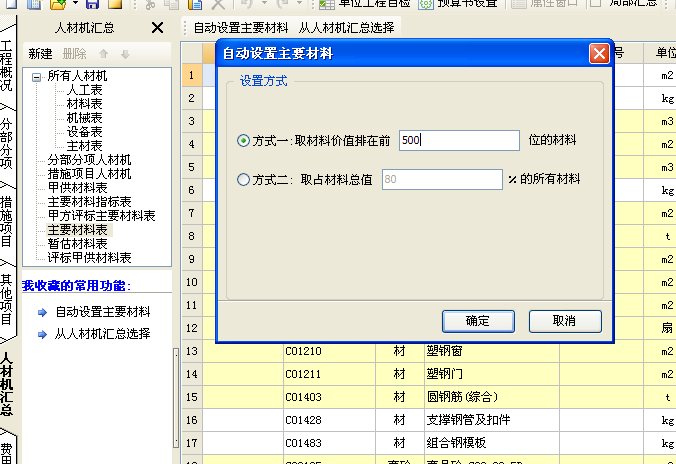Click blue arrow icon beside favorite 自动设置主要材料
Image resolution: width=676 pixels, height=464 pixels.
click(x=42, y=313)
